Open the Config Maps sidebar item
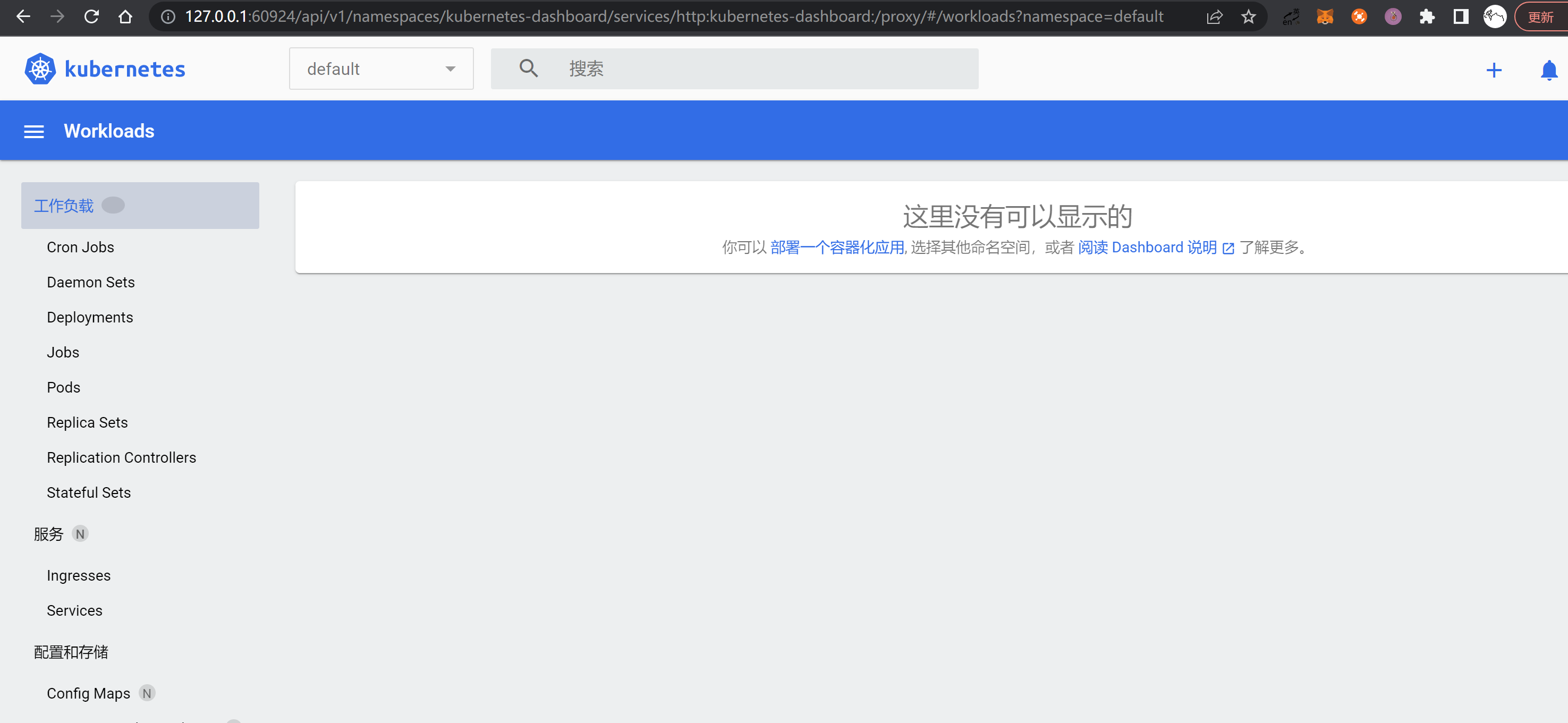The width and height of the screenshot is (1568, 723). click(x=88, y=693)
